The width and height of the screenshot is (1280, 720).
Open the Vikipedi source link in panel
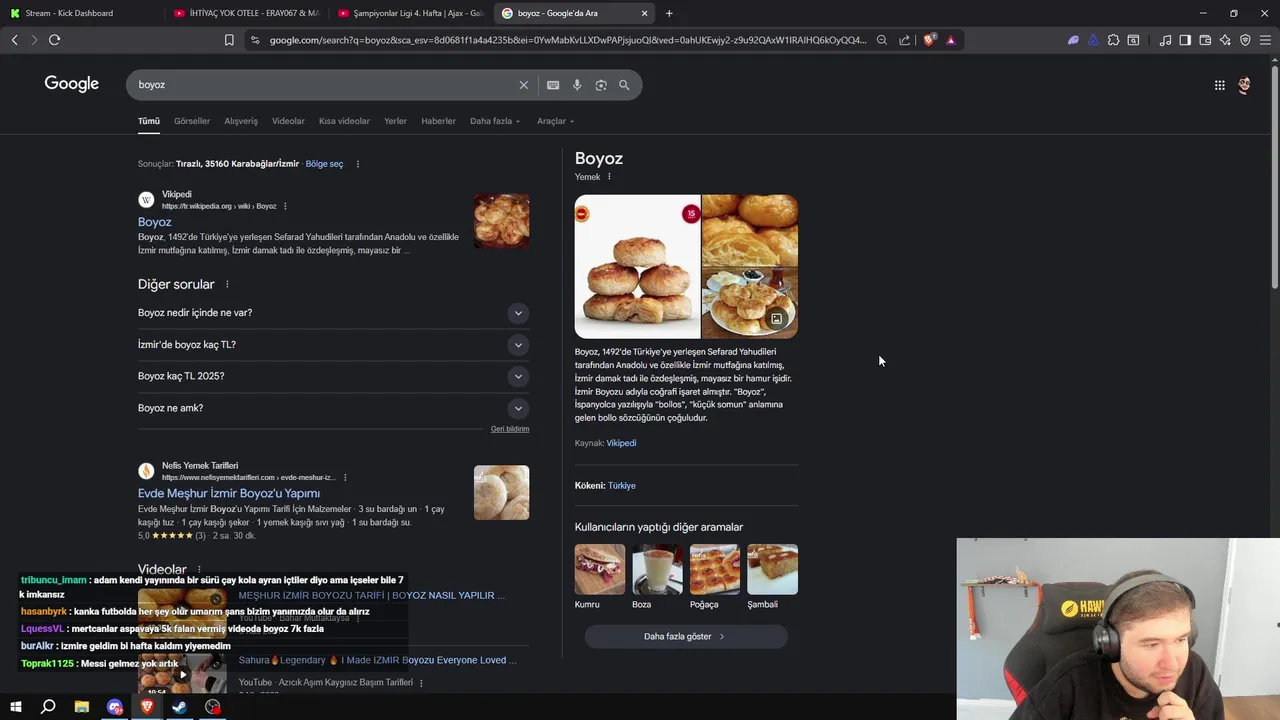[x=621, y=443]
